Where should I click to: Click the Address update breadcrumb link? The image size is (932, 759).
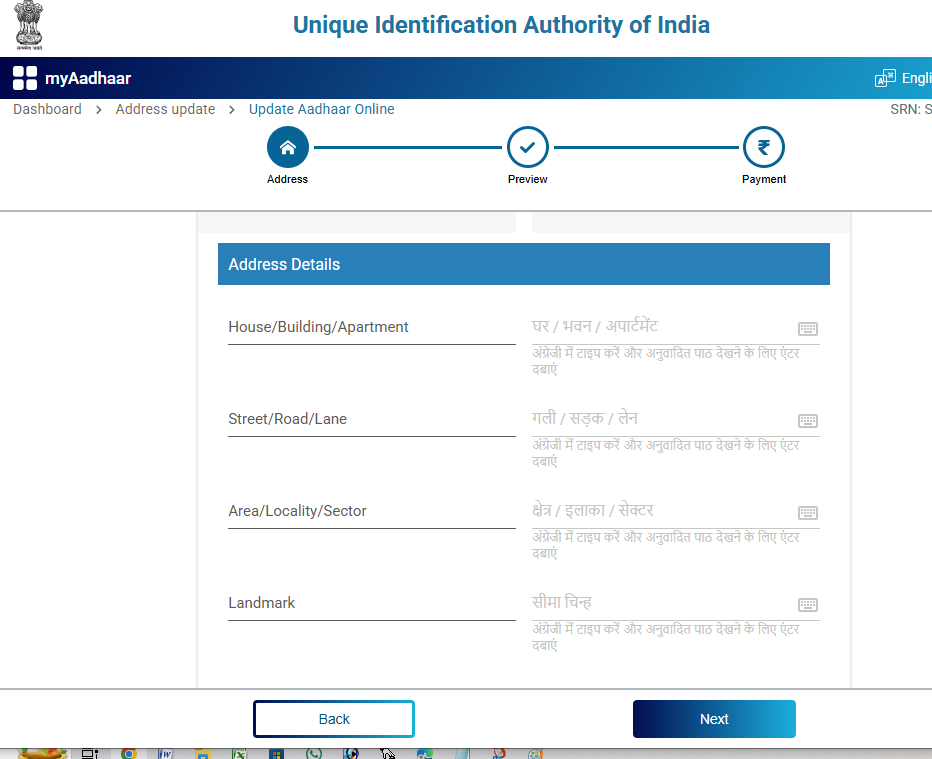pyautogui.click(x=165, y=109)
